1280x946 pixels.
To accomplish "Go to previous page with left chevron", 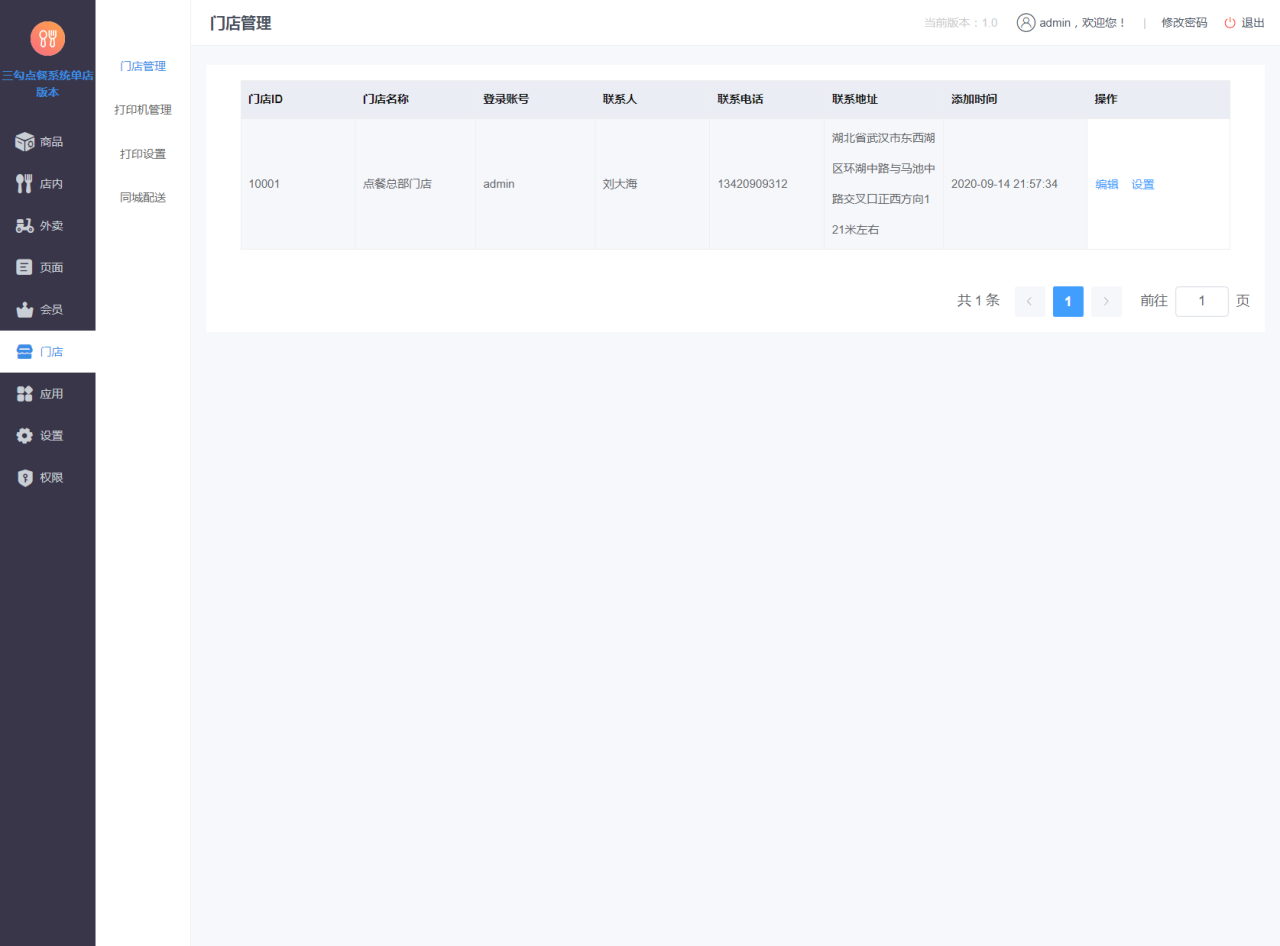I will pos(1030,301).
